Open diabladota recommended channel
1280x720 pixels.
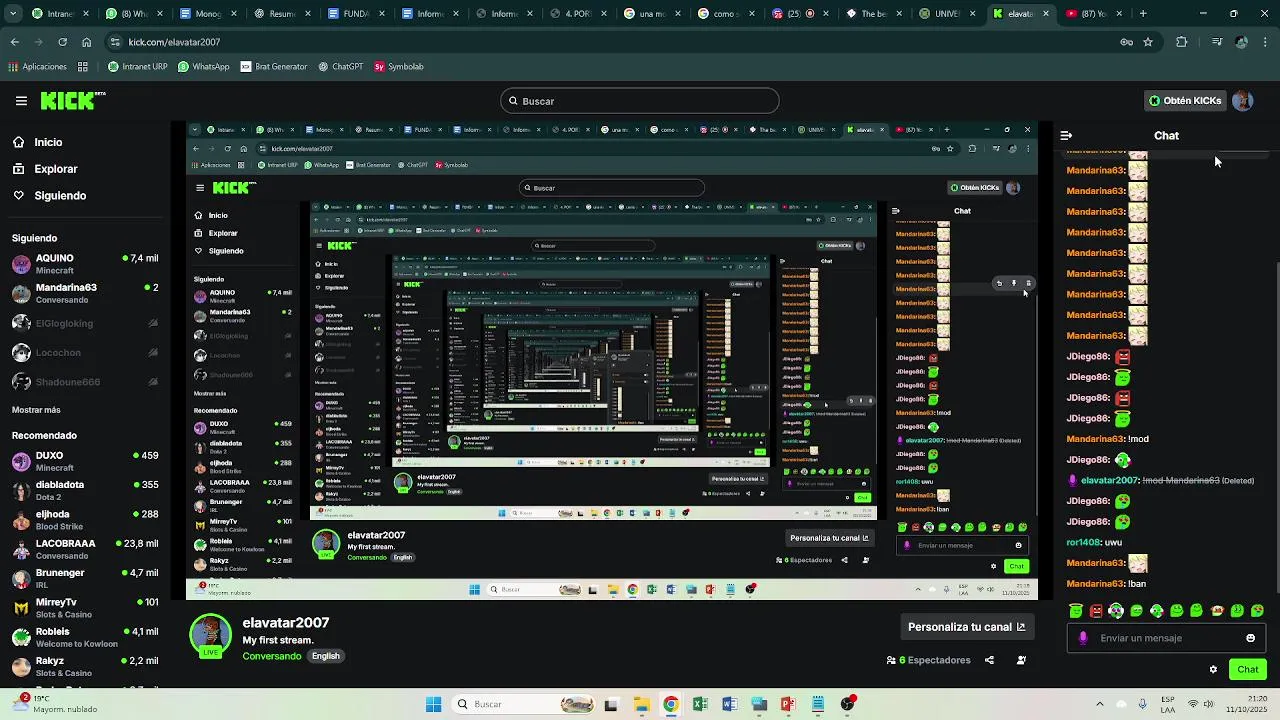85,490
